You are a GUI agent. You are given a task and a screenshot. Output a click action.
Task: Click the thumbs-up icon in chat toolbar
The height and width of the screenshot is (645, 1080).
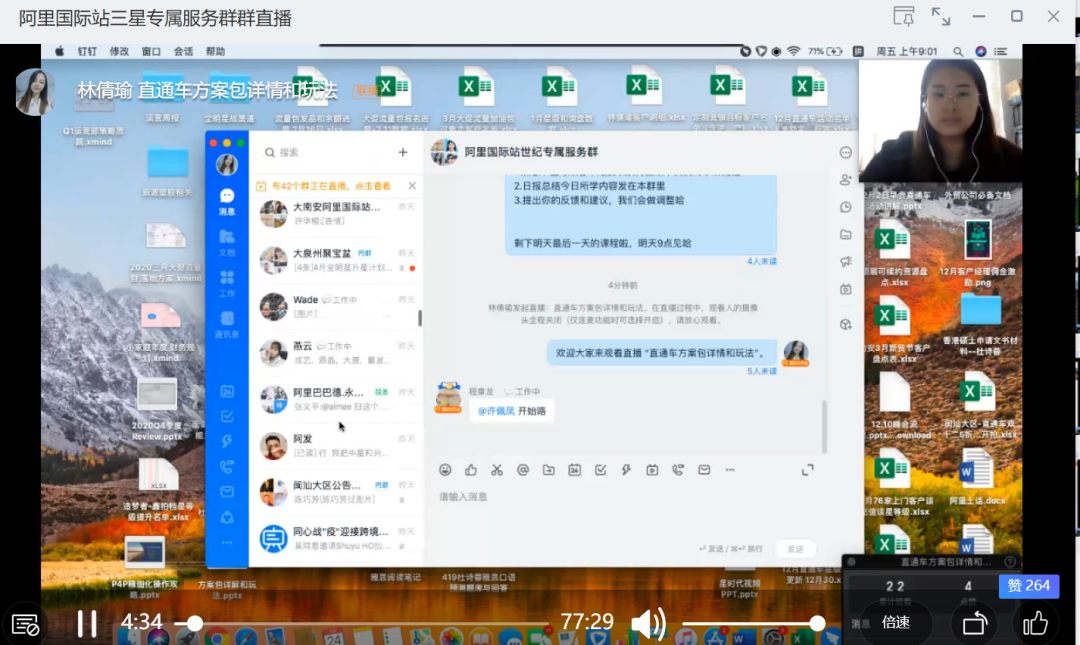click(471, 470)
